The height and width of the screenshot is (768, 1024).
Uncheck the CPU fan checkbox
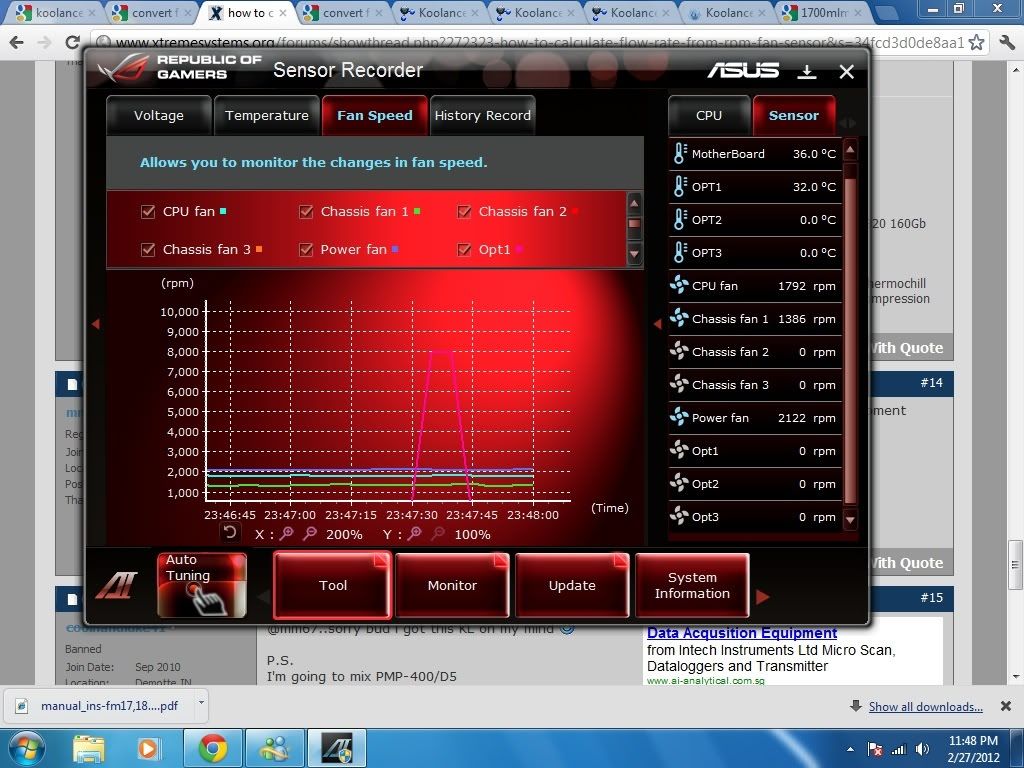pos(148,212)
